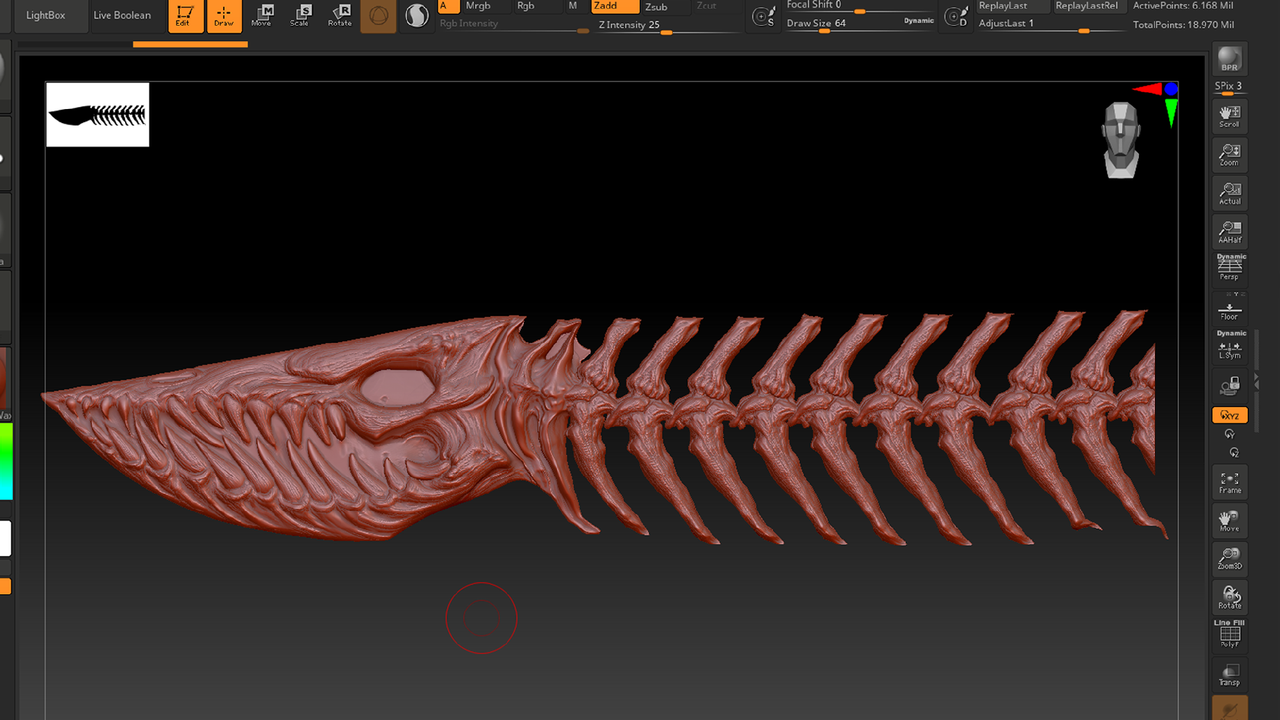Toggle the Floor grid
The height and width of the screenshot is (720, 1280).
coord(1229,309)
